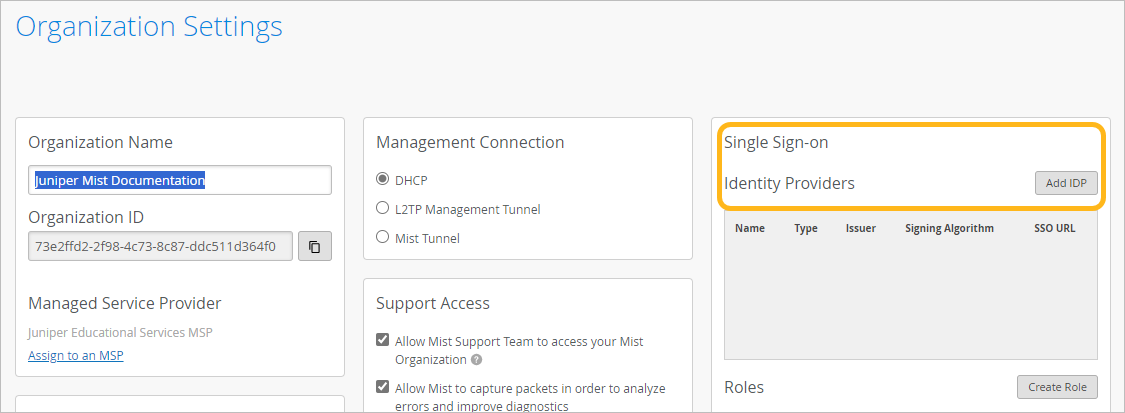The width and height of the screenshot is (1125, 413).
Task: Click the Type column header
Action: point(806,228)
